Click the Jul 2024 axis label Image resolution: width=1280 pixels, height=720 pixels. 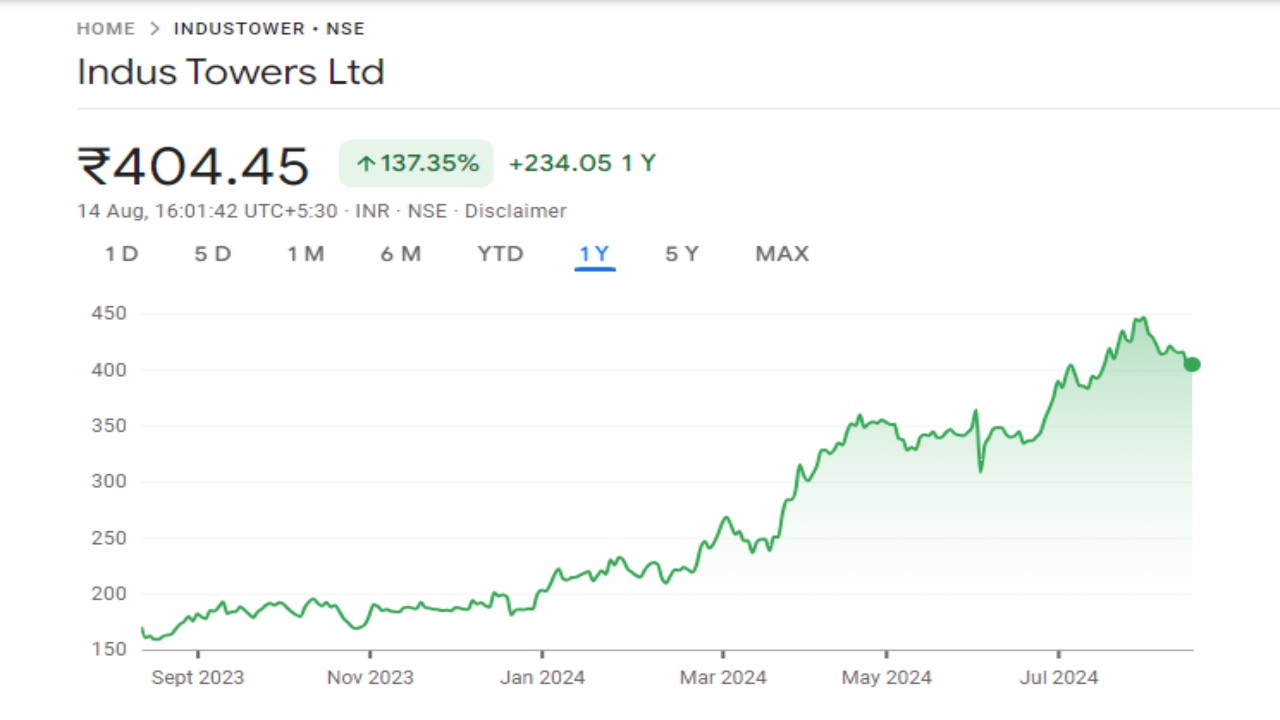1059,678
